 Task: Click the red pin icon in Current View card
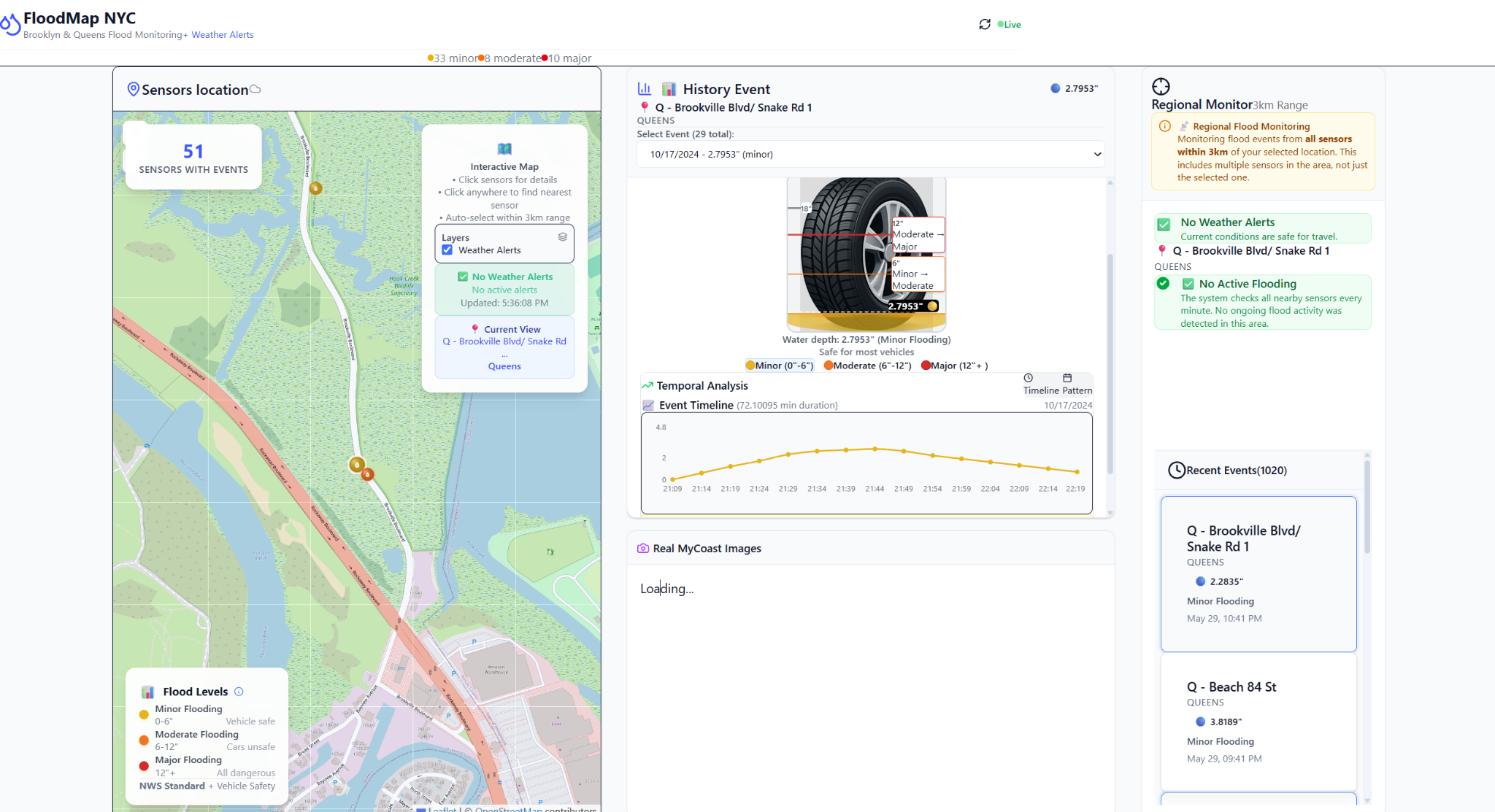click(475, 329)
